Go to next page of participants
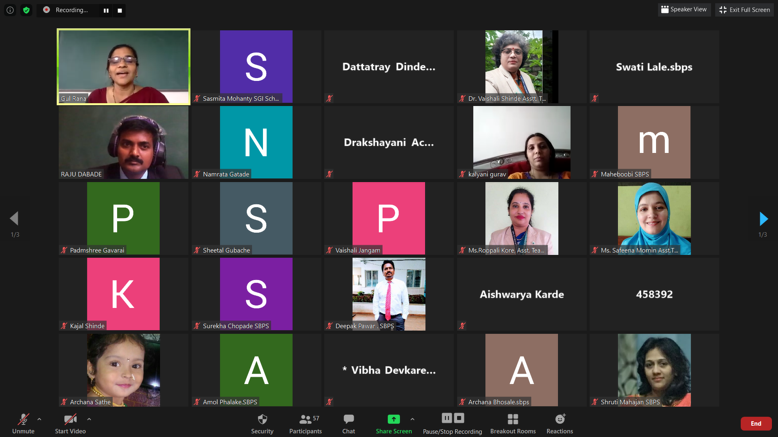Image resolution: width=778 pixels, height=437 pixels. 763,219
